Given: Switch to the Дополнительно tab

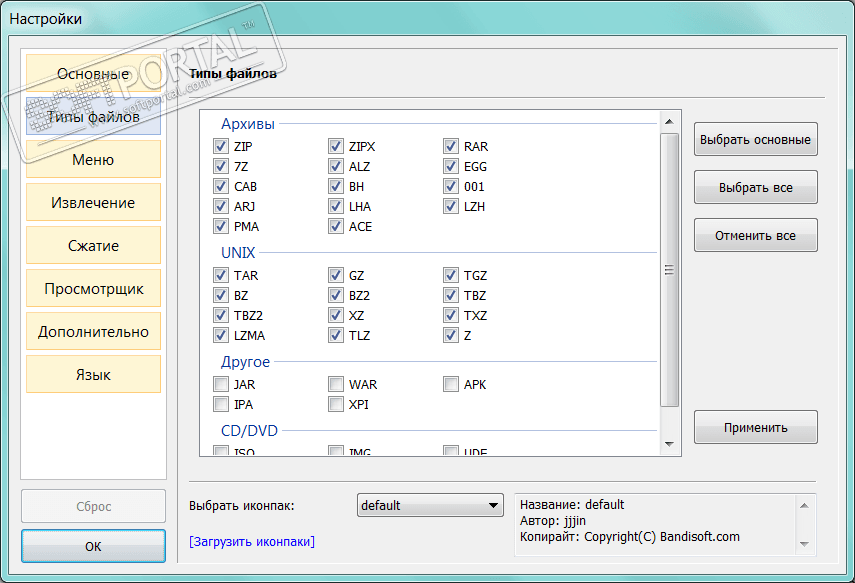Looking at the screenshot, I should (x=93, y=332).
